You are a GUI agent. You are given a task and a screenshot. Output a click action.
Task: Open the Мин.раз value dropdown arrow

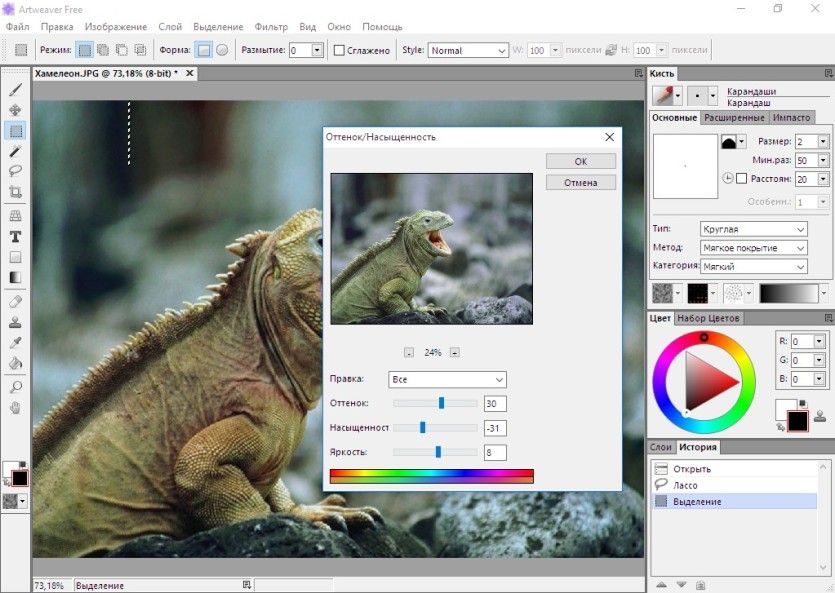tap(823, 160)
